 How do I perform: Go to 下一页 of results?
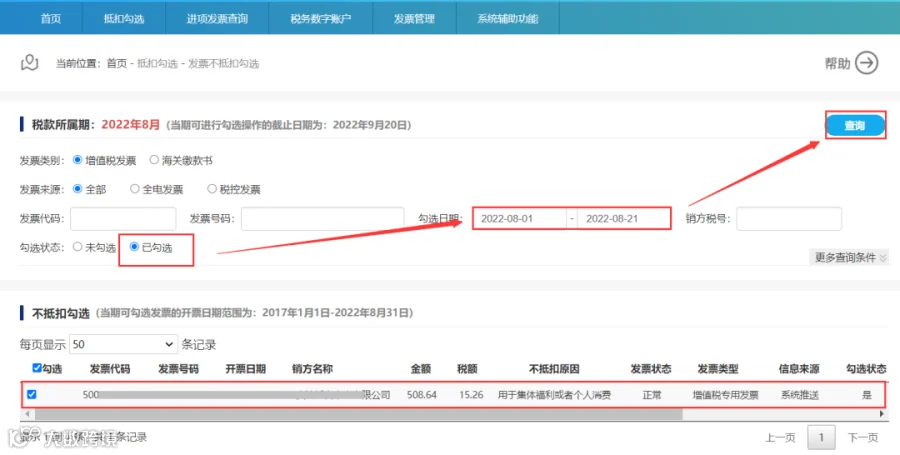coord(863,438)
